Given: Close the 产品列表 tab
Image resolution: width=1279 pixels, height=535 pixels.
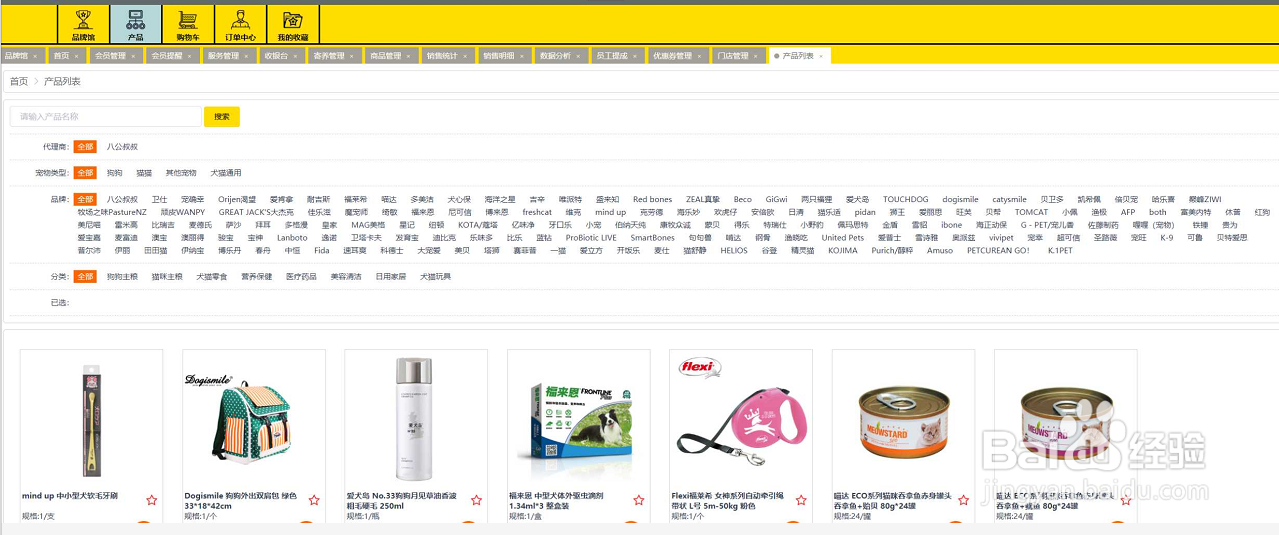Looking at the screenshot, I should click(x=822, y=56).
